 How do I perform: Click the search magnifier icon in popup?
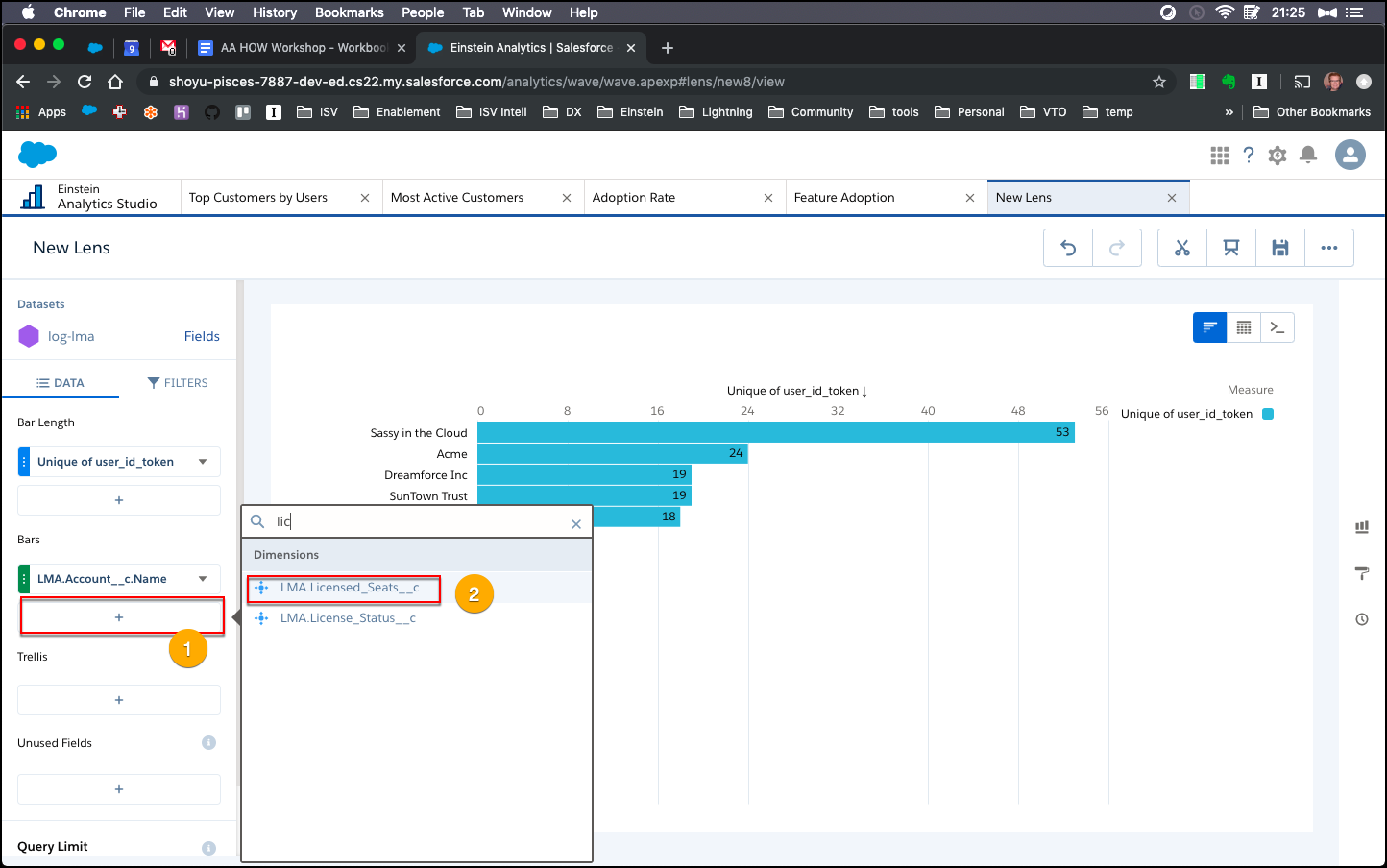(257, 521)
